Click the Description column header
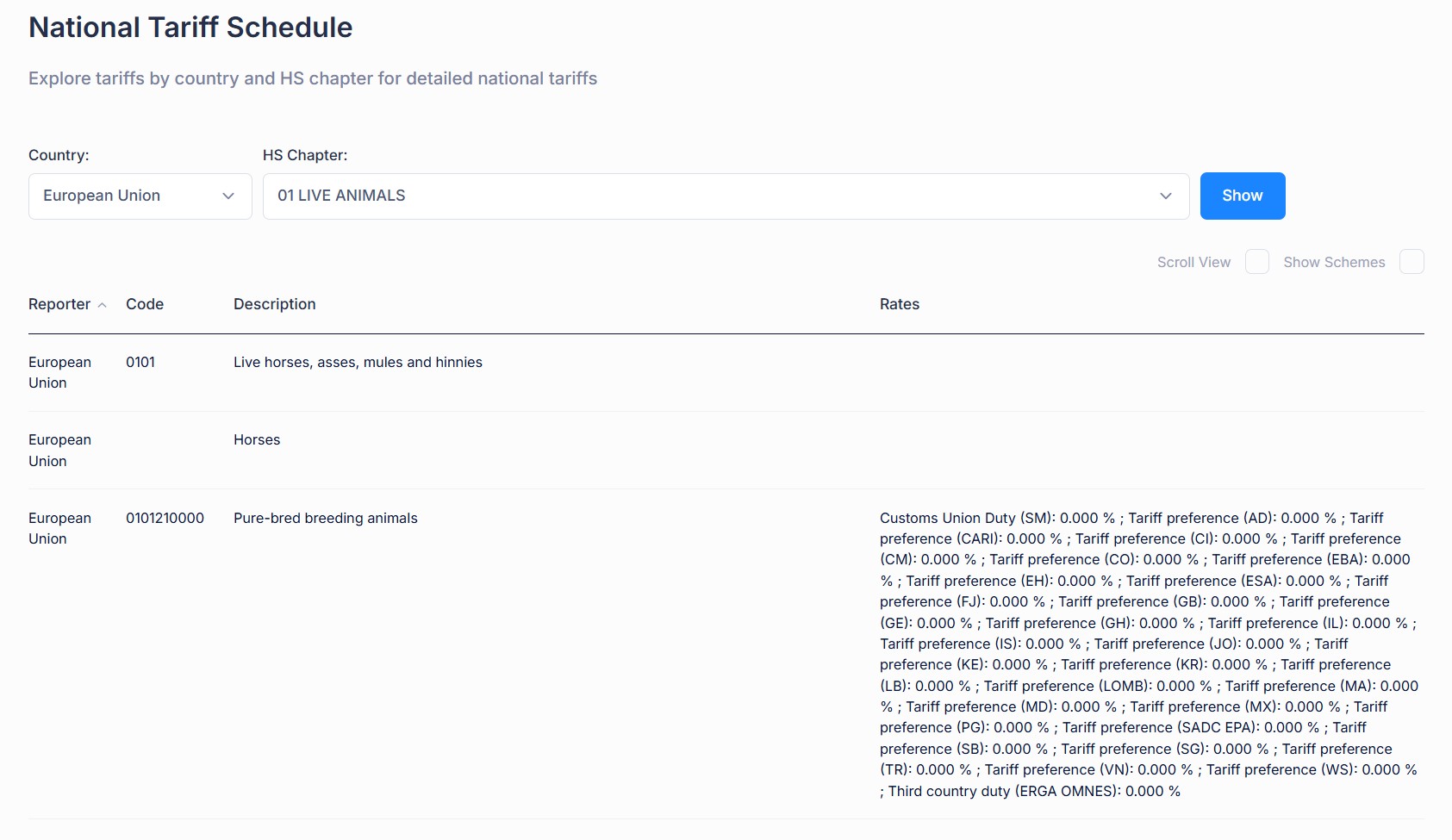This screenshot has width=1452, height=840. (274, 304)
